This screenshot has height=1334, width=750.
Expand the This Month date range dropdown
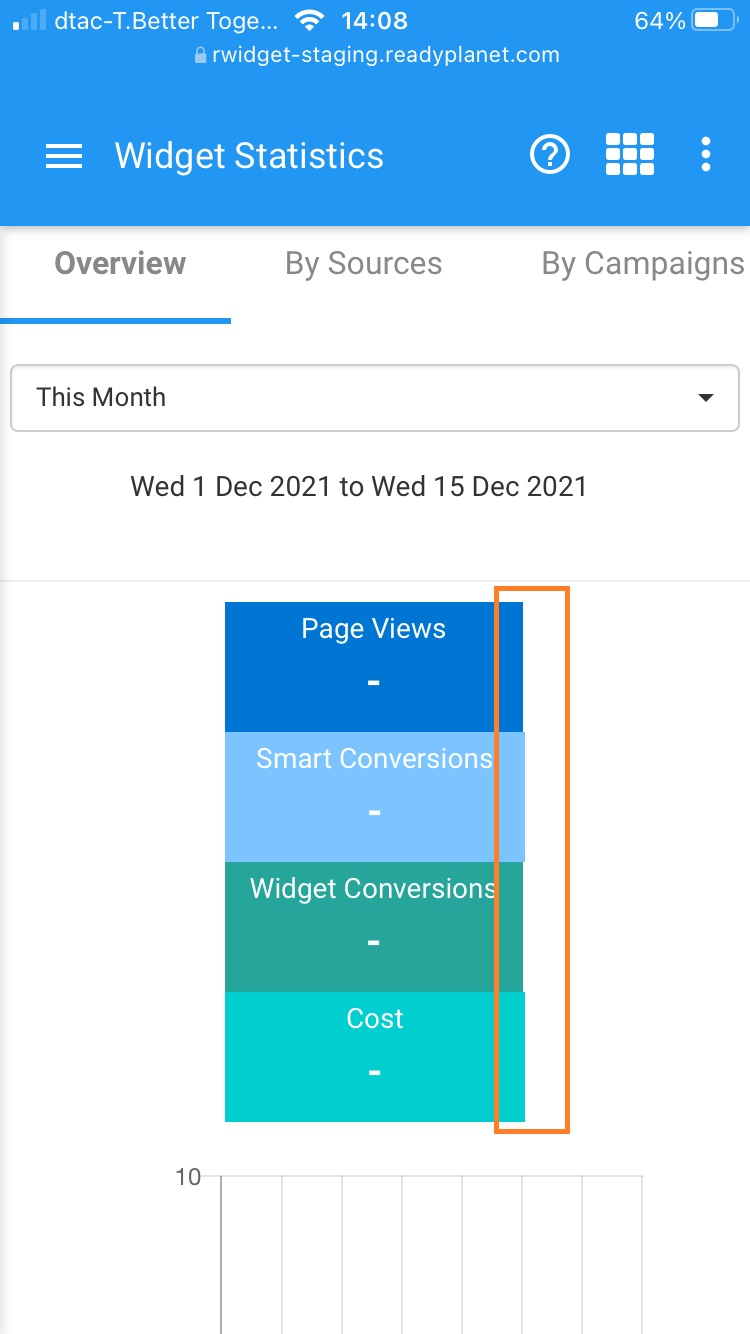[374, 397]
